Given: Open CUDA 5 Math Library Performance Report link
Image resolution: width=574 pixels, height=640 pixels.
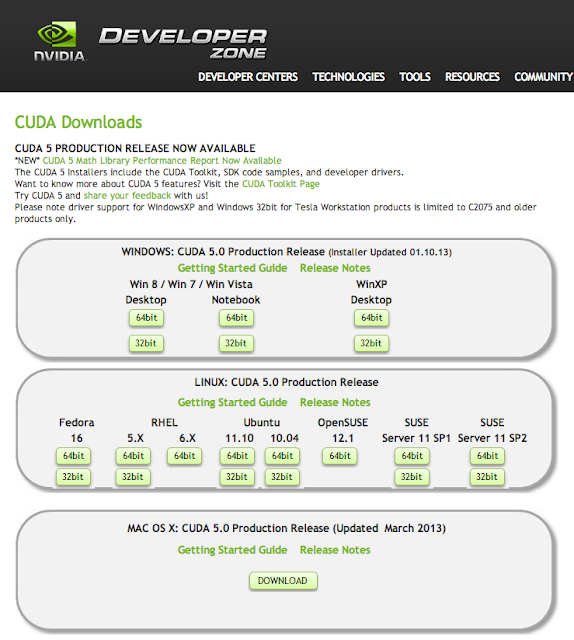Looking at the screenshot, I should pos(162,160).
